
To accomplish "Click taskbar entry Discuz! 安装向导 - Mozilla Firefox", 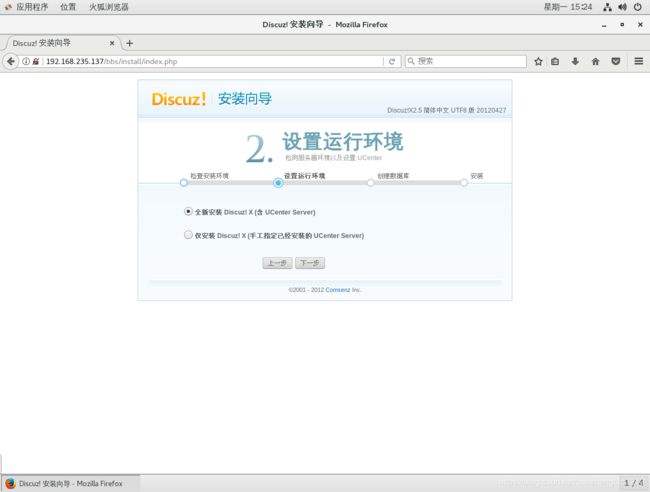I will (70, 483).
